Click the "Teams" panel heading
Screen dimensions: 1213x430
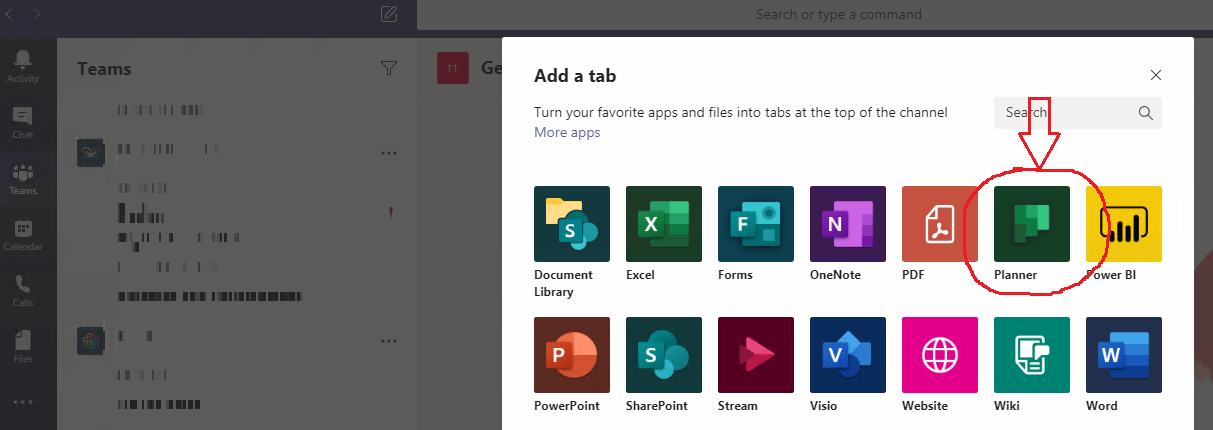(x=104, y=69)
